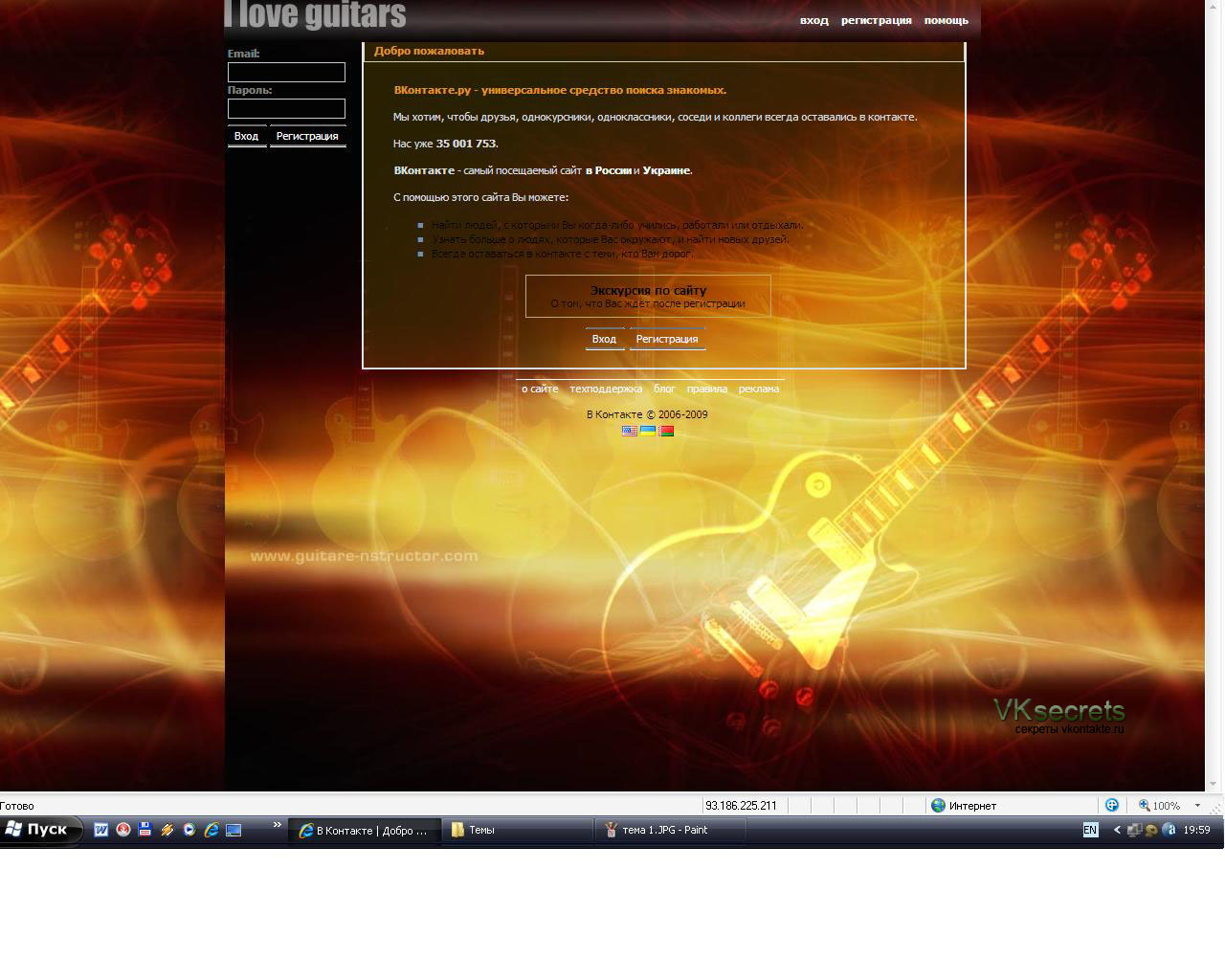Click Регистрация button below the site tour box
The width and height of the screenshot is (1225, 980).
667,339
